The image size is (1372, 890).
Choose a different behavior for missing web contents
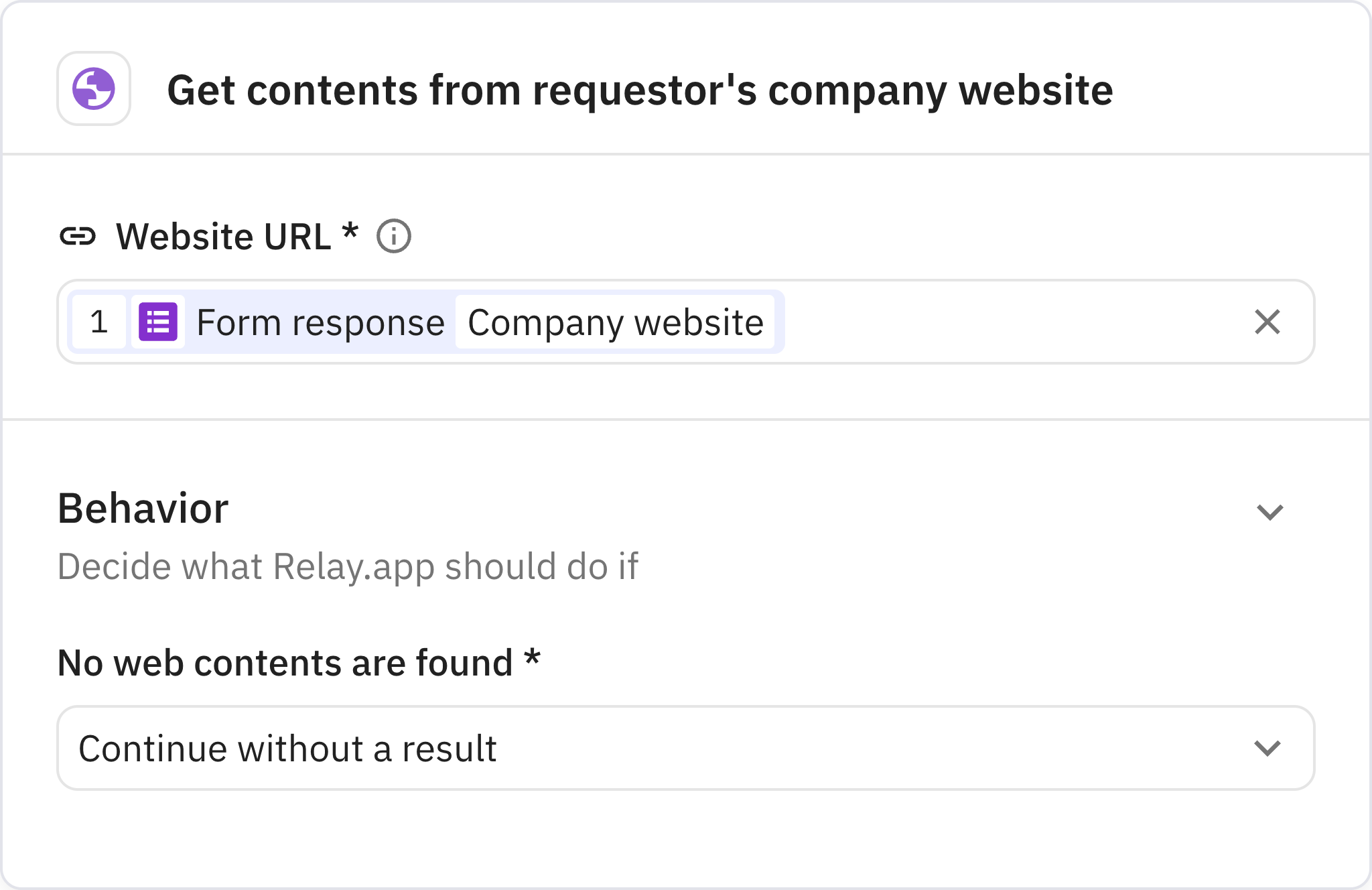click(x=686, y=748)
